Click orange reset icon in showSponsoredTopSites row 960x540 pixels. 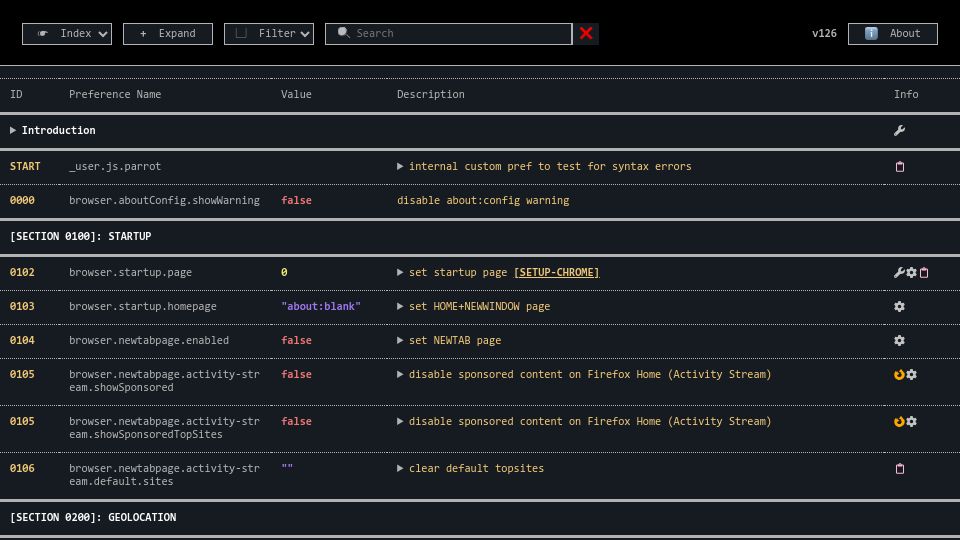coord(899,421)
